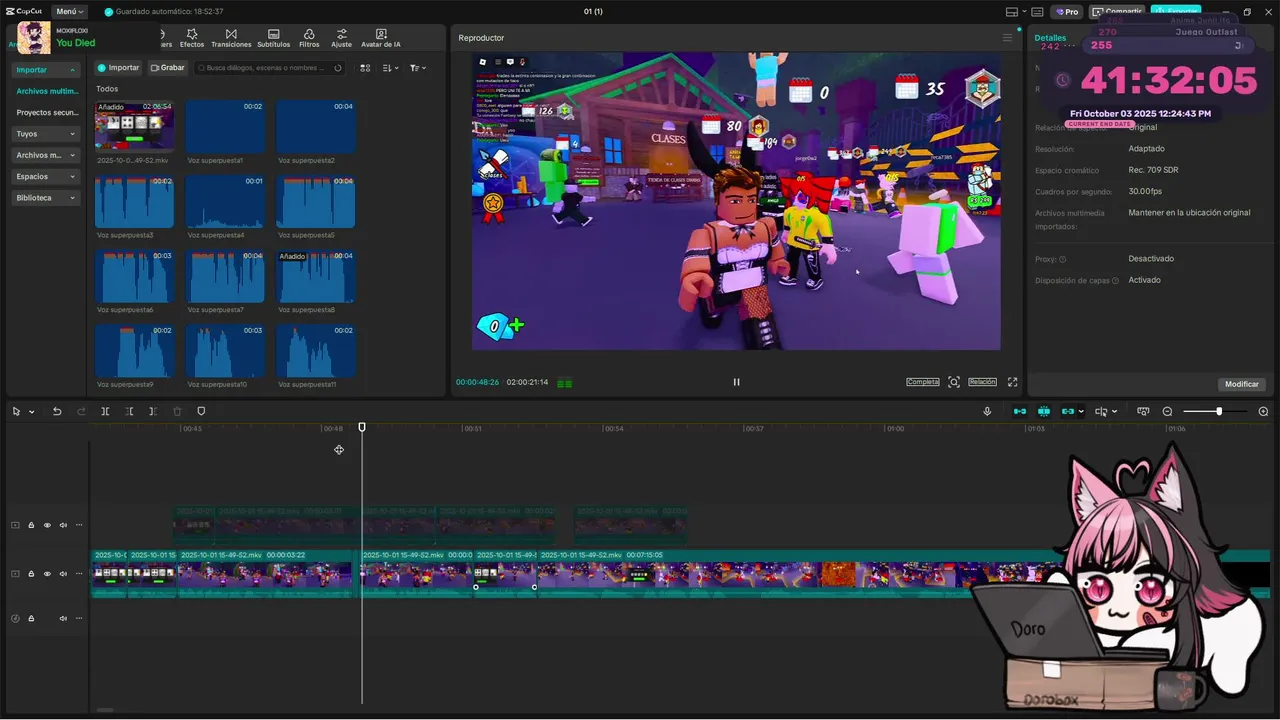The width and height of the screenshot is (1280, 720).
Task: Mute the overlay video track
Action: click(x=63, y=525)
